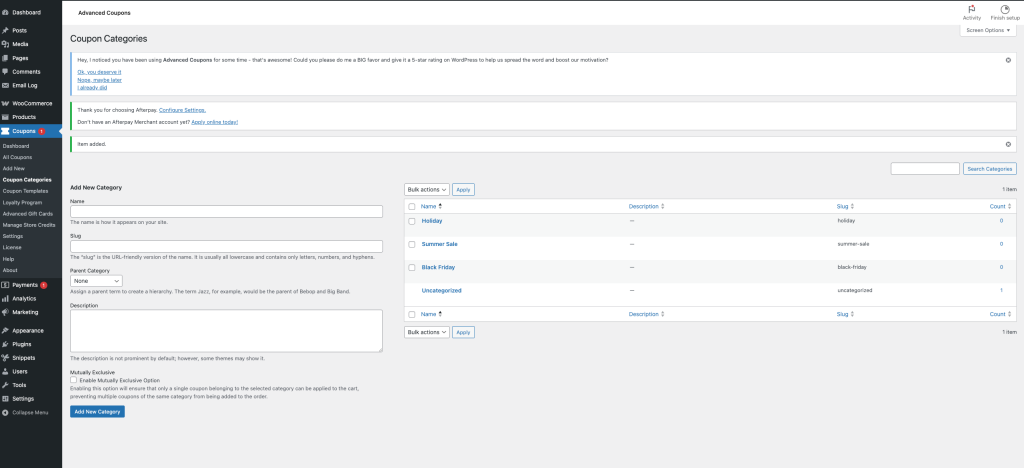Dismiss the 'Item added' notice
The height and width of the screenshot is (468, 1024).
pyautogui.click(x=1008, y=144)
